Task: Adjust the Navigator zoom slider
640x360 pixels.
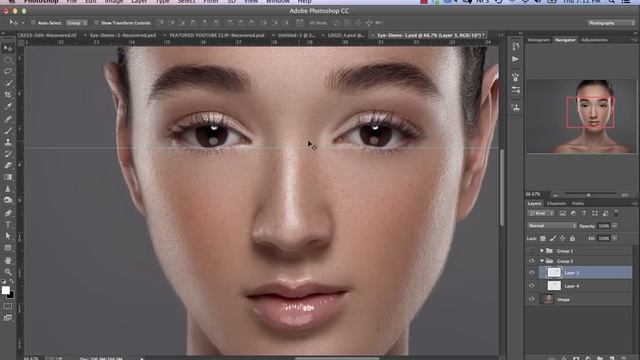Action: coord(589,195)
